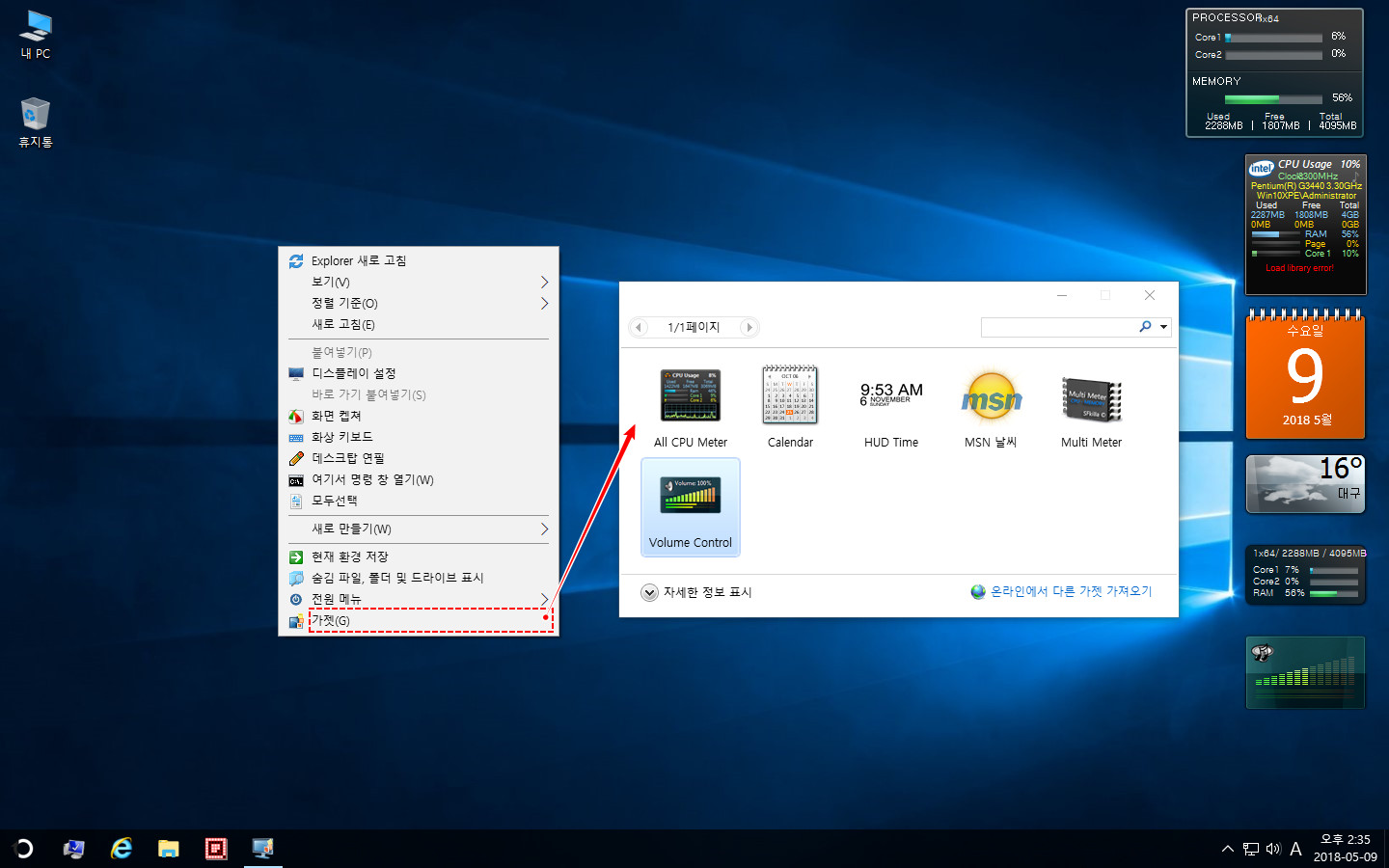1389x868 pixels.
Task: Select the MSN weather gadget
Action: (x=992, y=407)
